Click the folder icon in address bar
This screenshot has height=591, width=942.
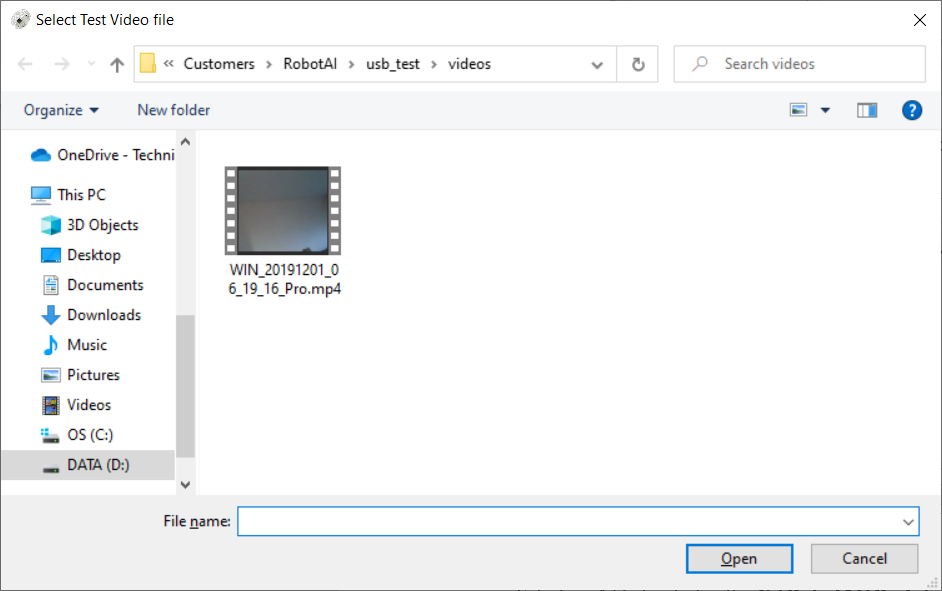(x=148, y=63)
